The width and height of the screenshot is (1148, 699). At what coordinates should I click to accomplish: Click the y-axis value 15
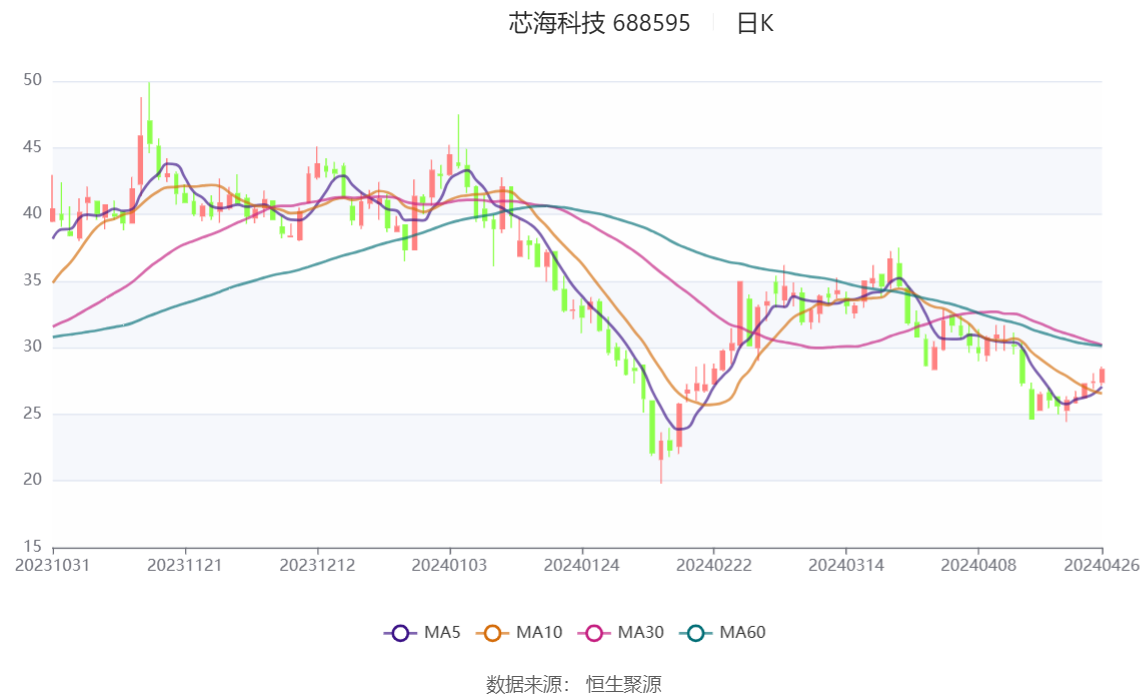(x=32, y=546)
